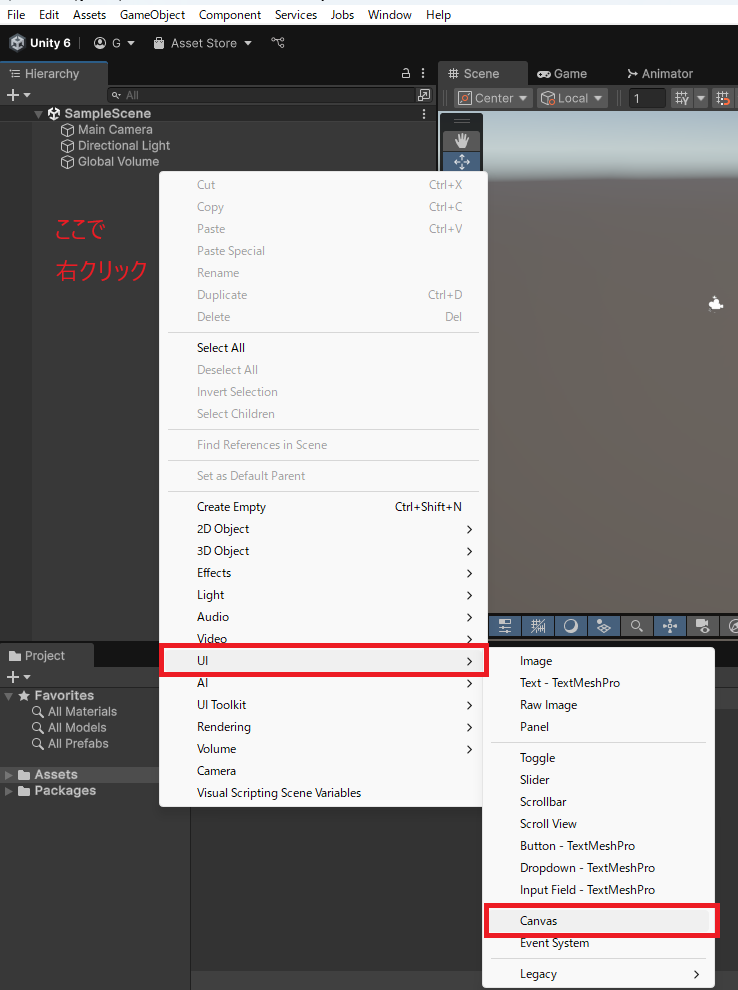
Task: Select the Hand tool in Scene view
Action: (461, 141)
